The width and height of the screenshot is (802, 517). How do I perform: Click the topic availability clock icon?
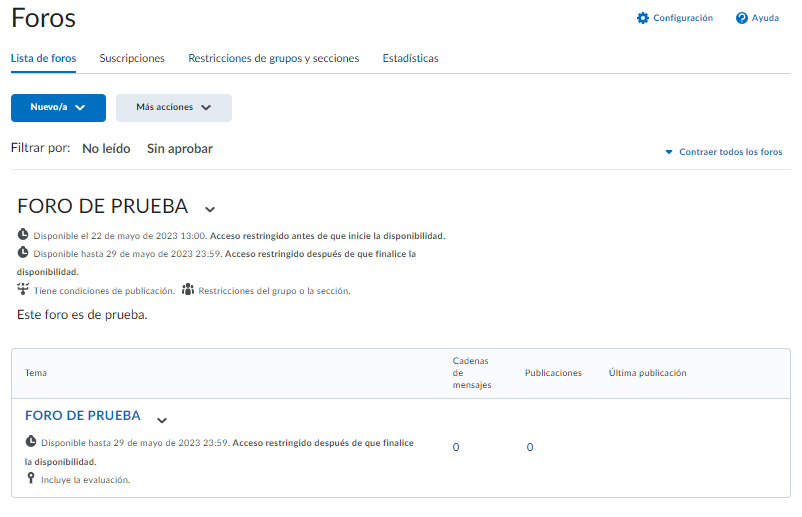[31, 442]
